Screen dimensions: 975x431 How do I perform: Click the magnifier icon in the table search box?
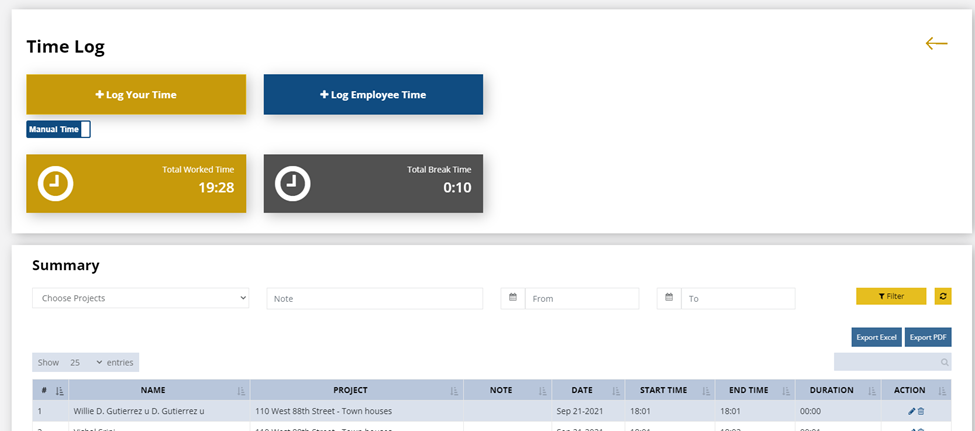click(943, 362)
